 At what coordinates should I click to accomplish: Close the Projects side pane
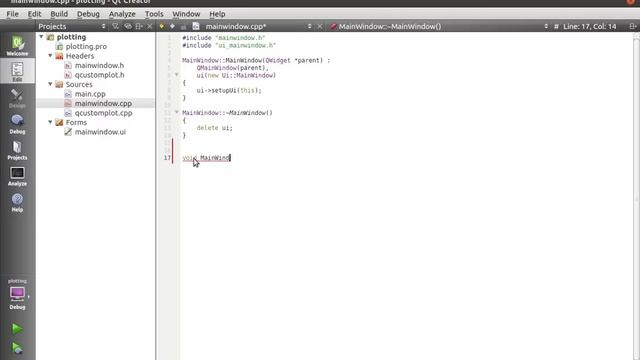pos(150,26)
